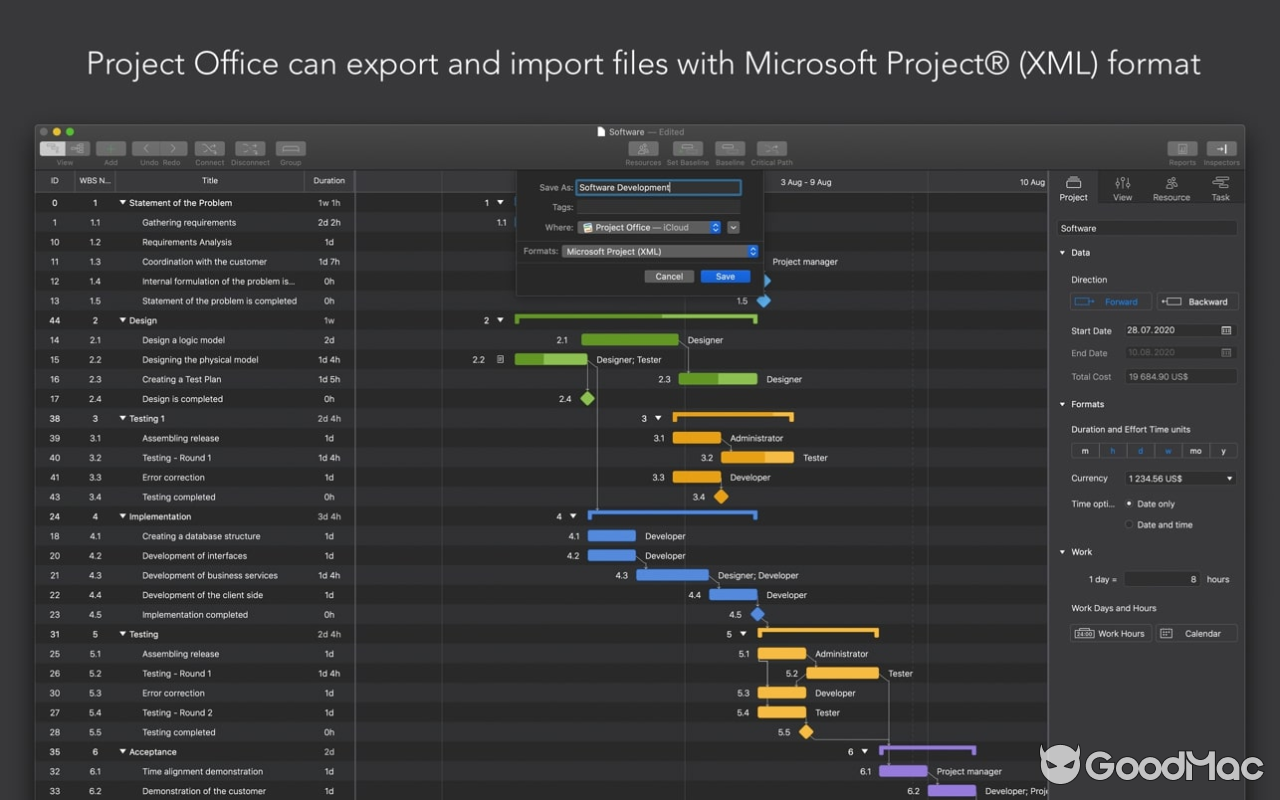Click the Save As filename input field

[x=657, y=187]
